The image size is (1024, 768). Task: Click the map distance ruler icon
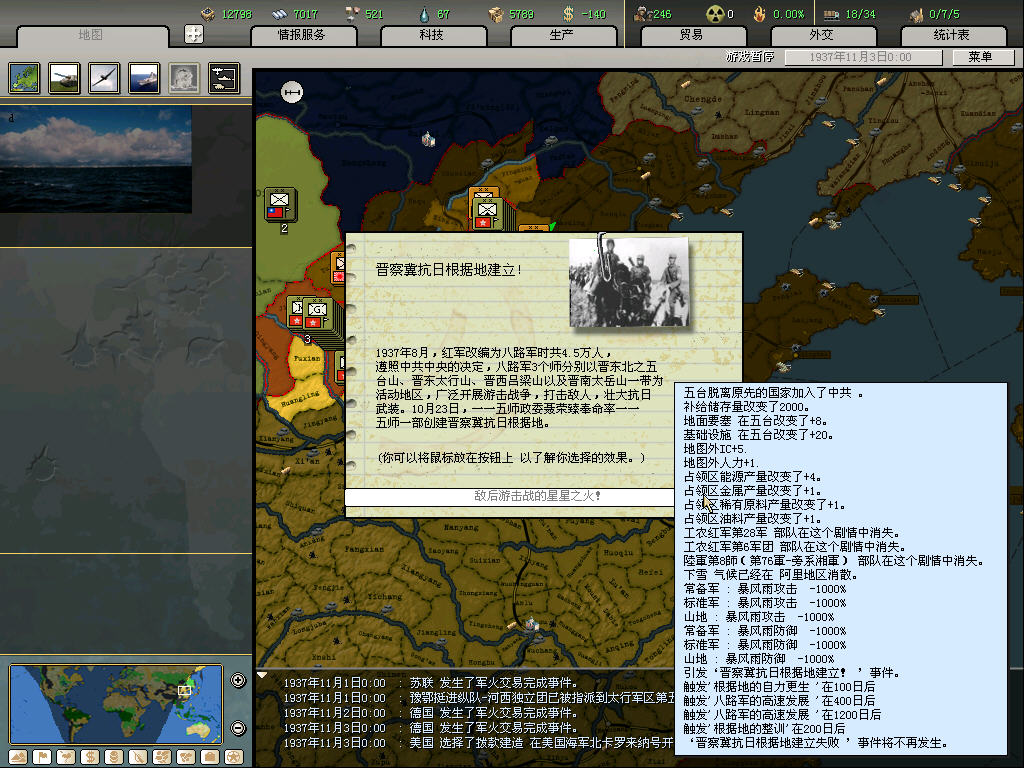(x=292, y=93)
